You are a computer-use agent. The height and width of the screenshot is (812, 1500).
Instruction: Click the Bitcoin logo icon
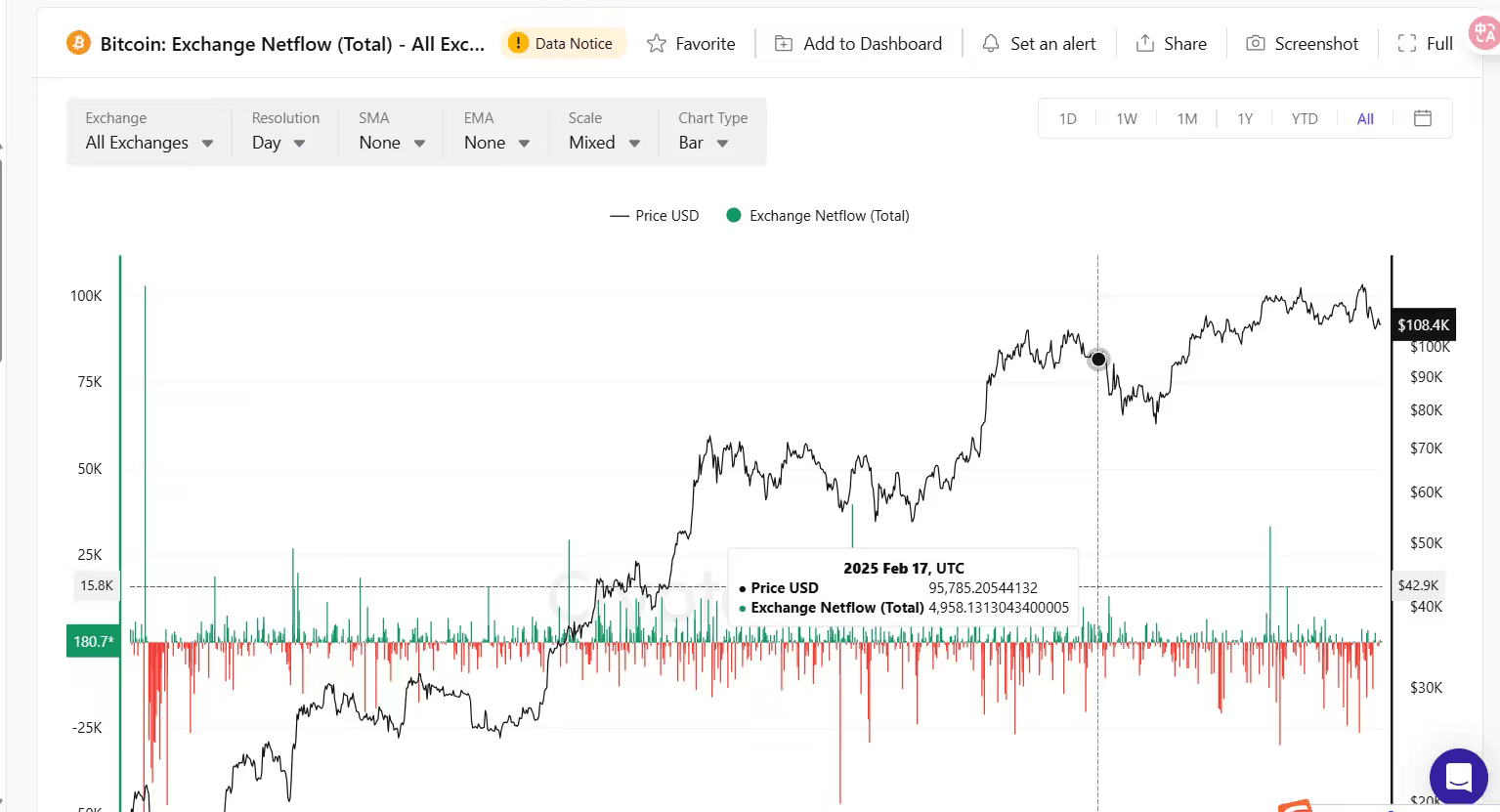tap(78, 43)
